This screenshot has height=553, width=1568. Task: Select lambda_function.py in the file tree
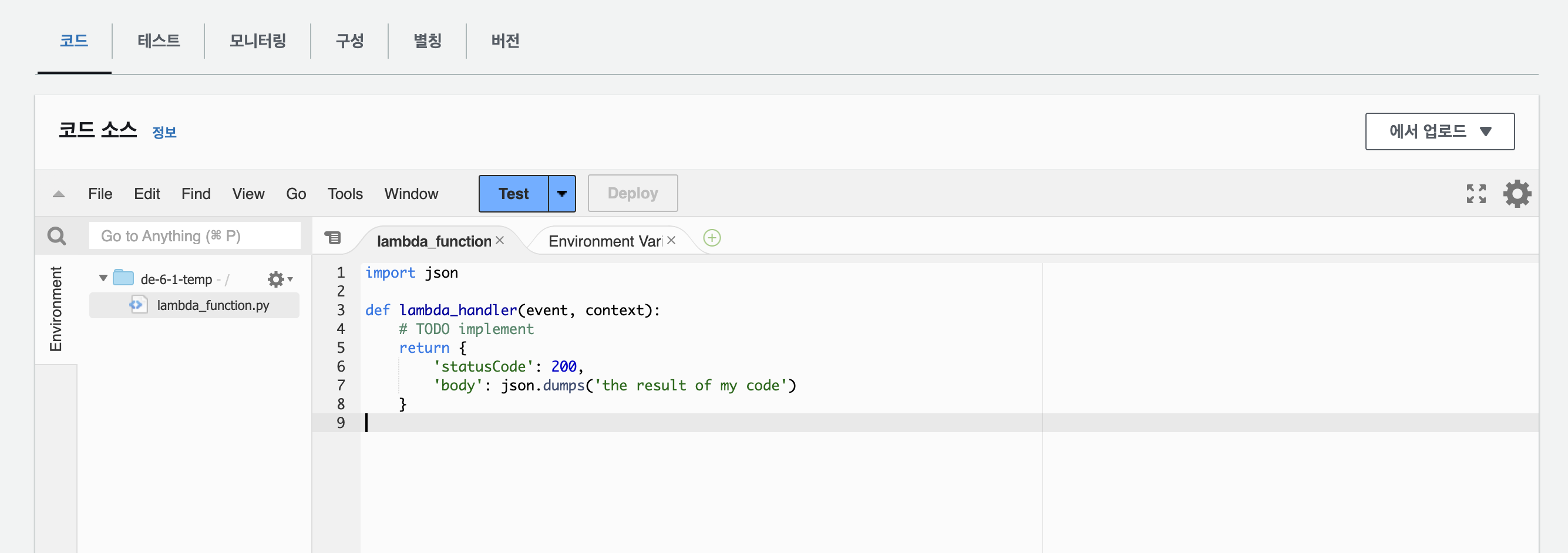pos(213,305)
